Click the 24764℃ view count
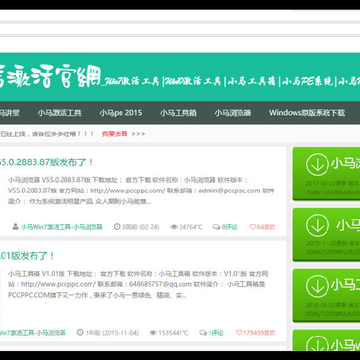This screenshot has height=360, width=360. [x=191, y=227]
